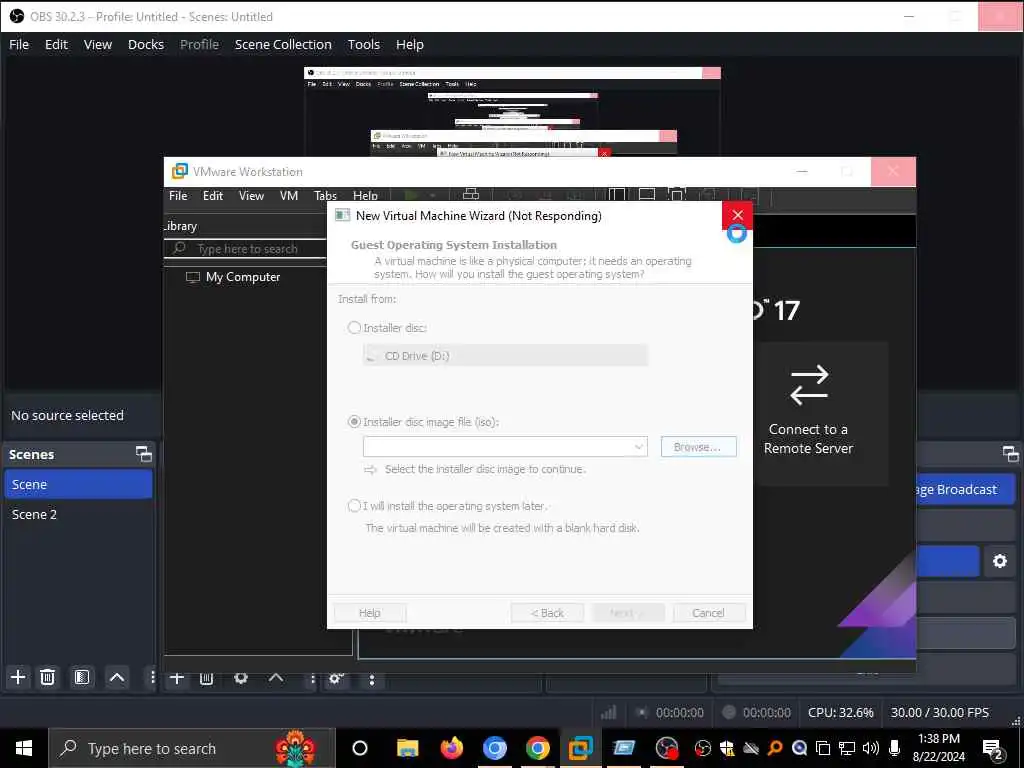Open OBS File menu
This screenshot has width=1024, height=768.
coord(19,44)
